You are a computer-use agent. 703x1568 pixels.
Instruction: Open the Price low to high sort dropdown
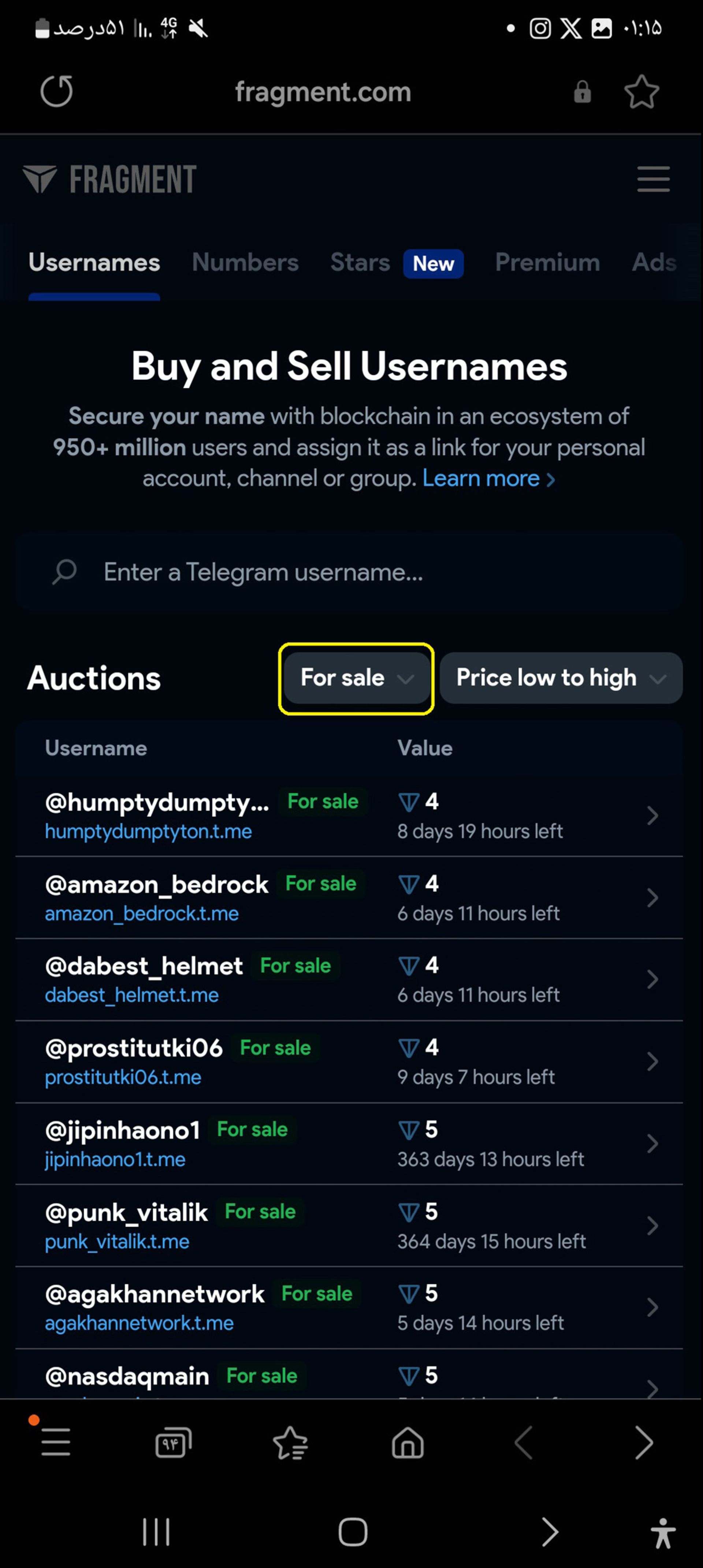point(561,678)
